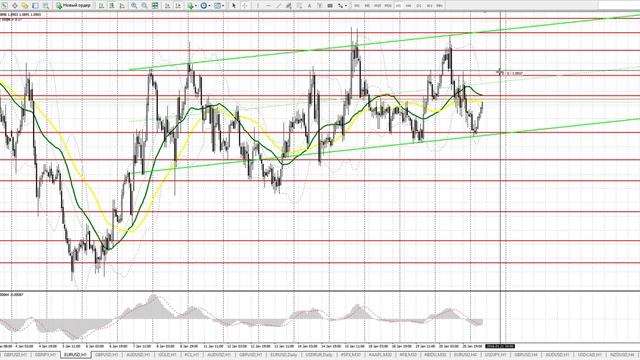
Task: Switch chart to candlesticks view
Action: pos(111,5)
